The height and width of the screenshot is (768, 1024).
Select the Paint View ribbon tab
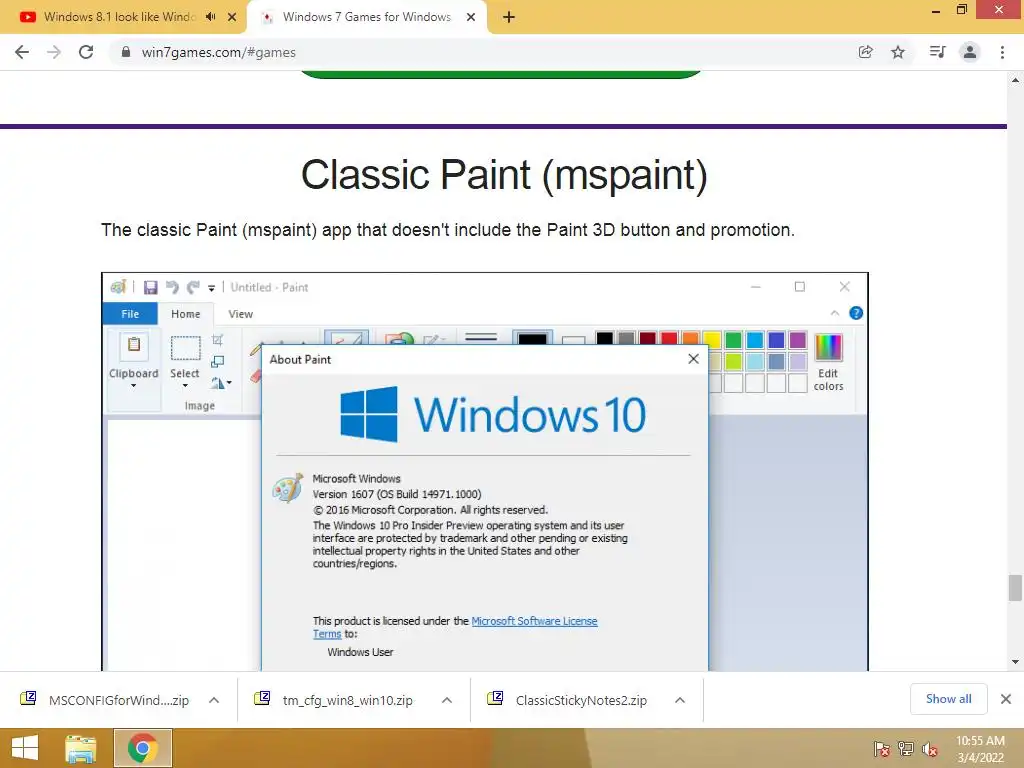pos(240,314)
